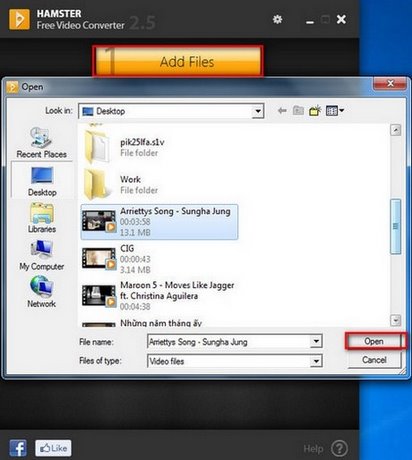Click the 00:04:38 duration text

135,306
